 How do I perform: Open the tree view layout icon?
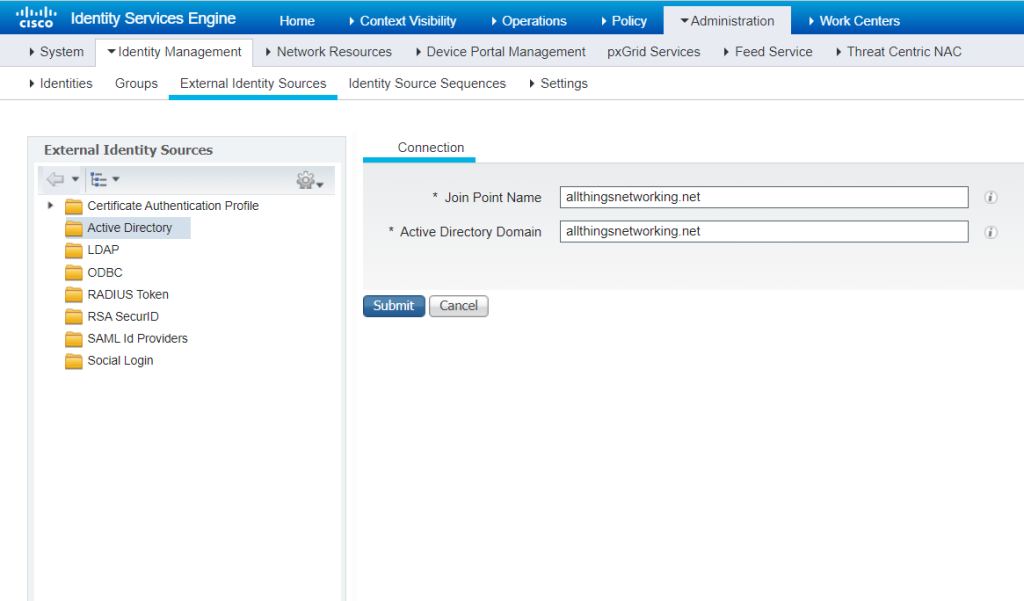click(99, 179)
